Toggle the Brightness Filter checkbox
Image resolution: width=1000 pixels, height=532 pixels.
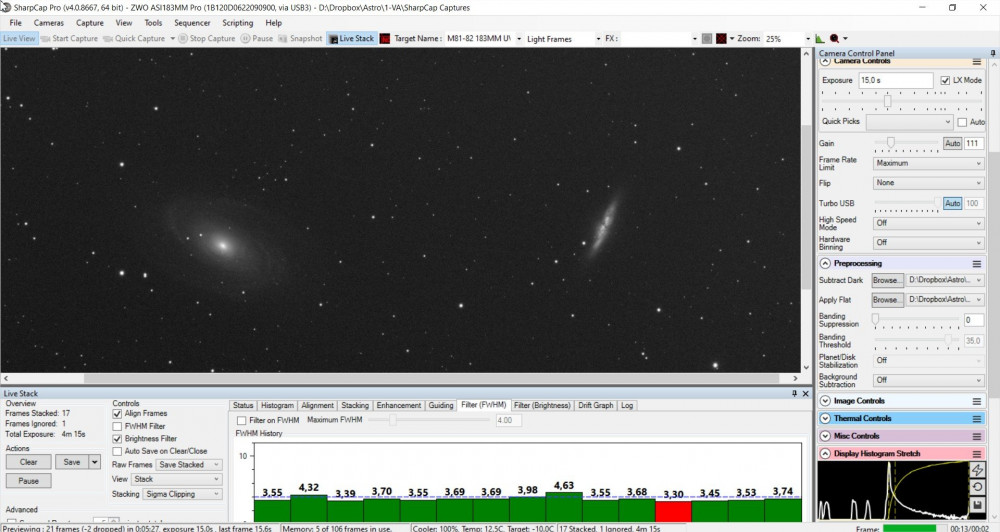coord(117,439)
